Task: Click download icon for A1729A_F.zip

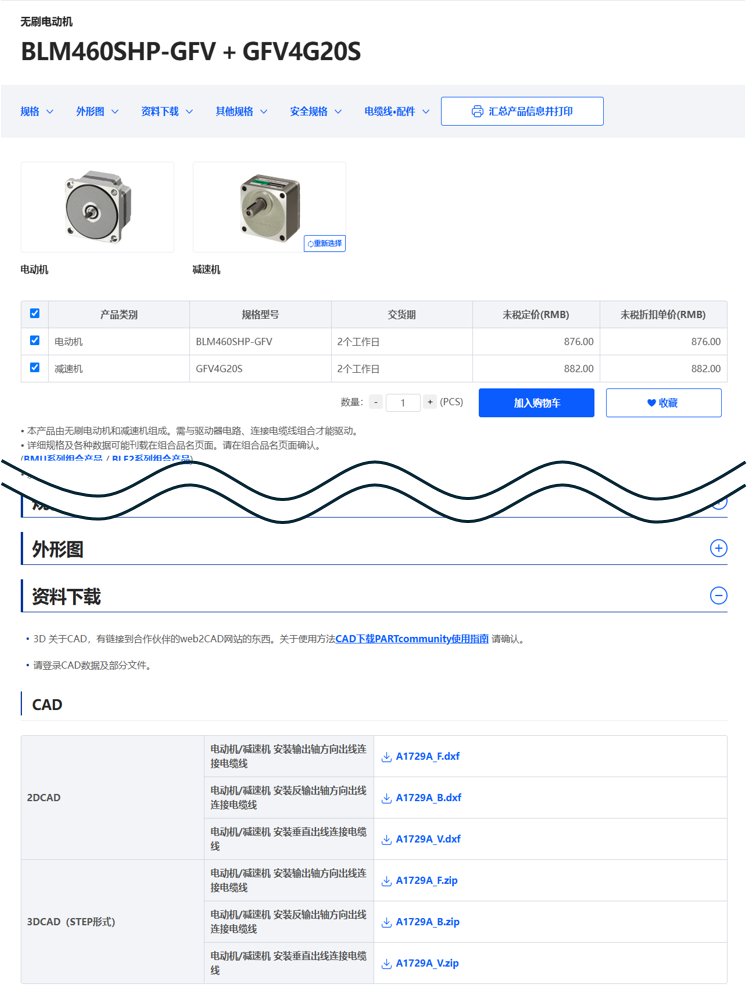Action: [386, 881]
